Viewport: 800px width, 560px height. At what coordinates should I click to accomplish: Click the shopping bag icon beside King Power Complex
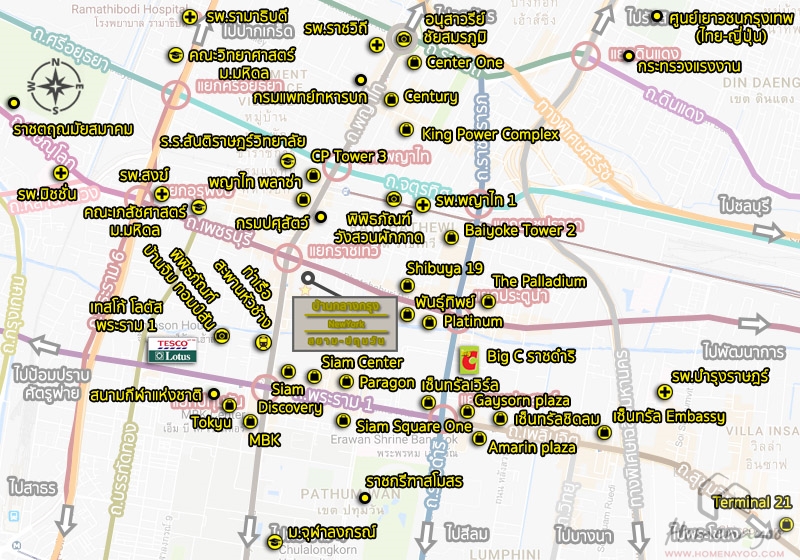click(x=406, y=130)
